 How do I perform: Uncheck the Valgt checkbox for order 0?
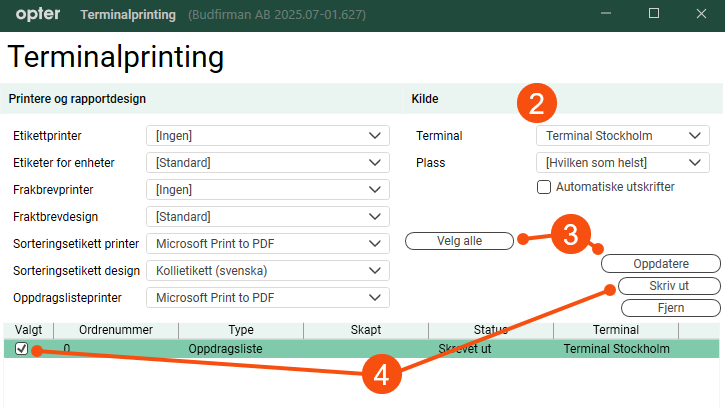[x=22, y=349]
